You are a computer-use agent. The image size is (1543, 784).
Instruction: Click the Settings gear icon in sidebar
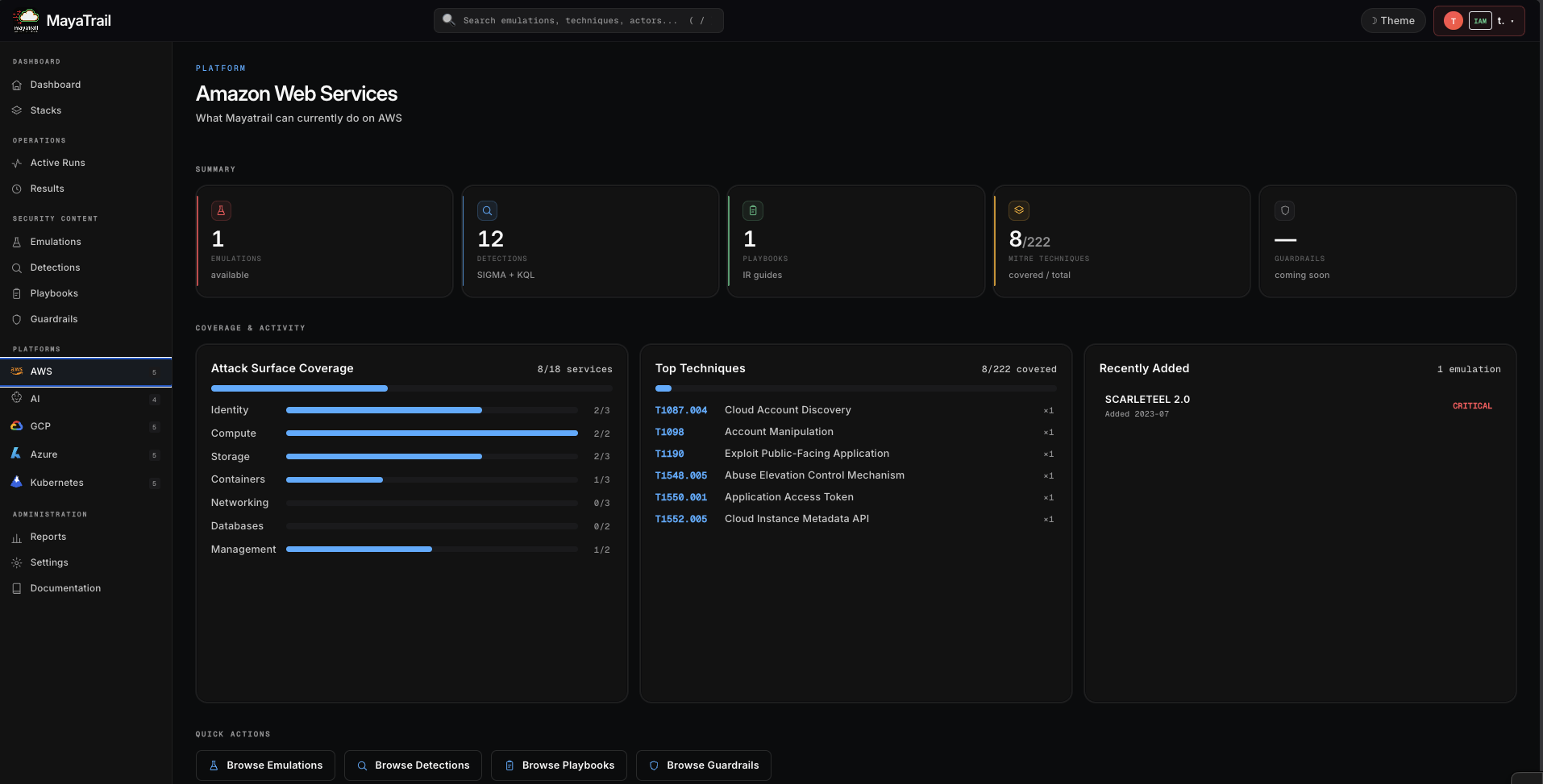[x=16, y=562]
